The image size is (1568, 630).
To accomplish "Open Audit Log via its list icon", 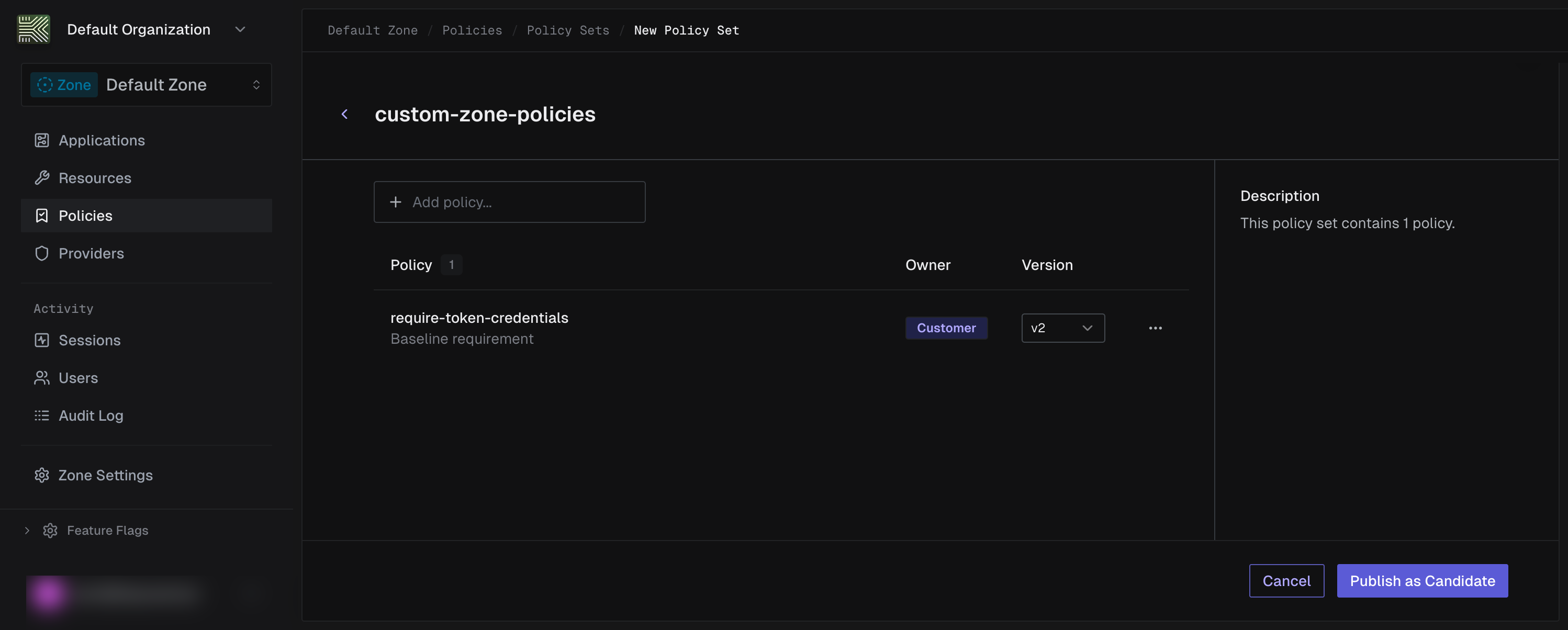I will [41, 415].
